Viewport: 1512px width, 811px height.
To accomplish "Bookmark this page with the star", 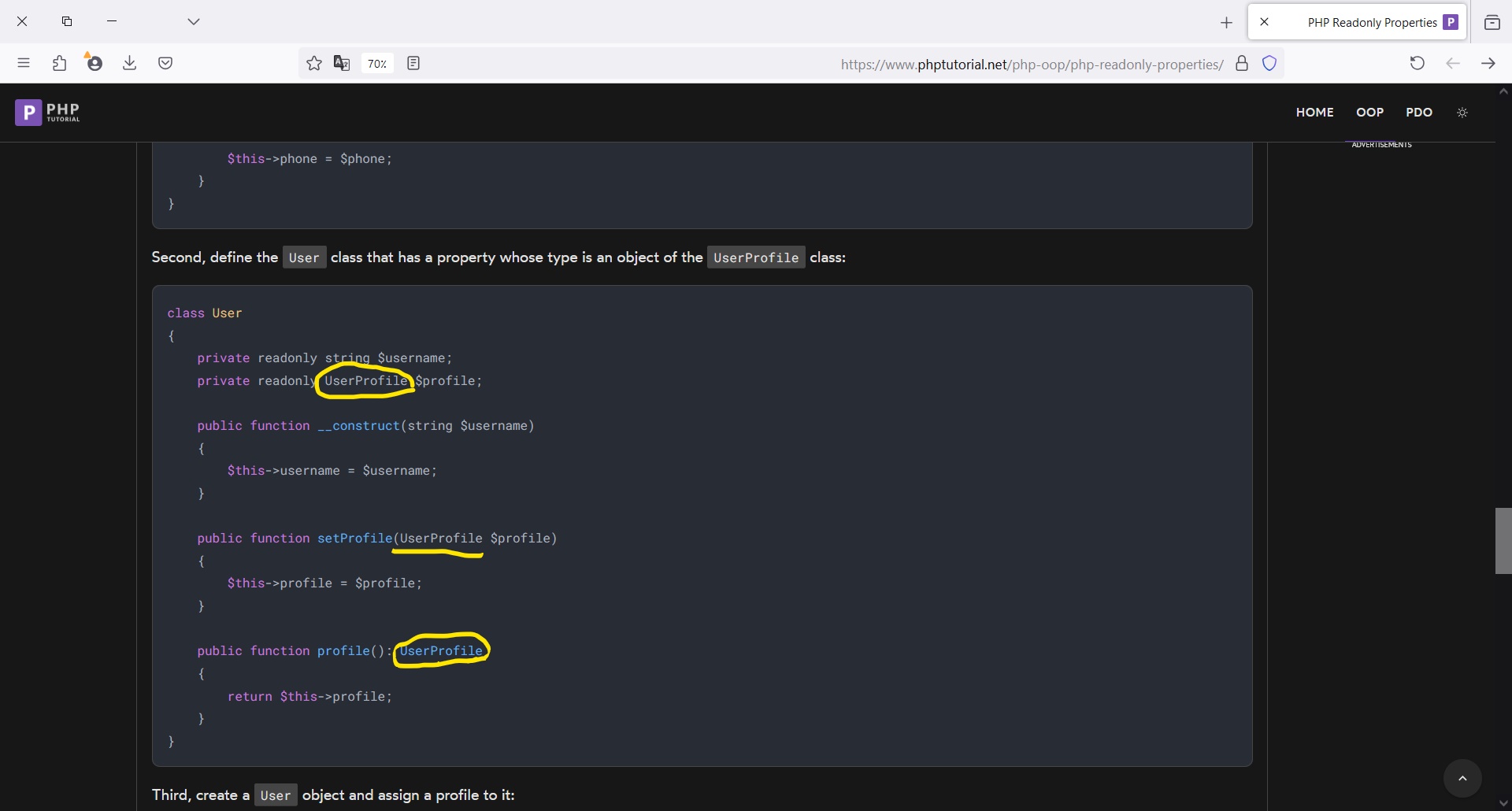I will click(314, 63).
